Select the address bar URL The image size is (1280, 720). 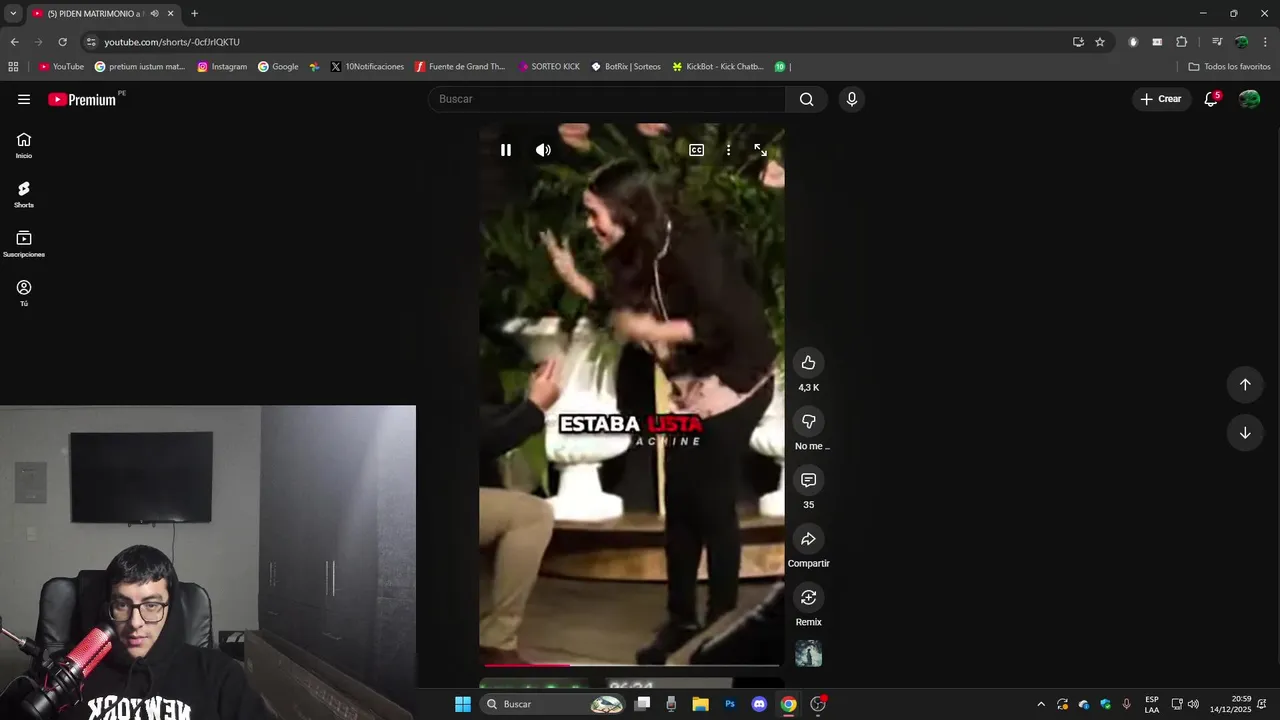(172, 42)
